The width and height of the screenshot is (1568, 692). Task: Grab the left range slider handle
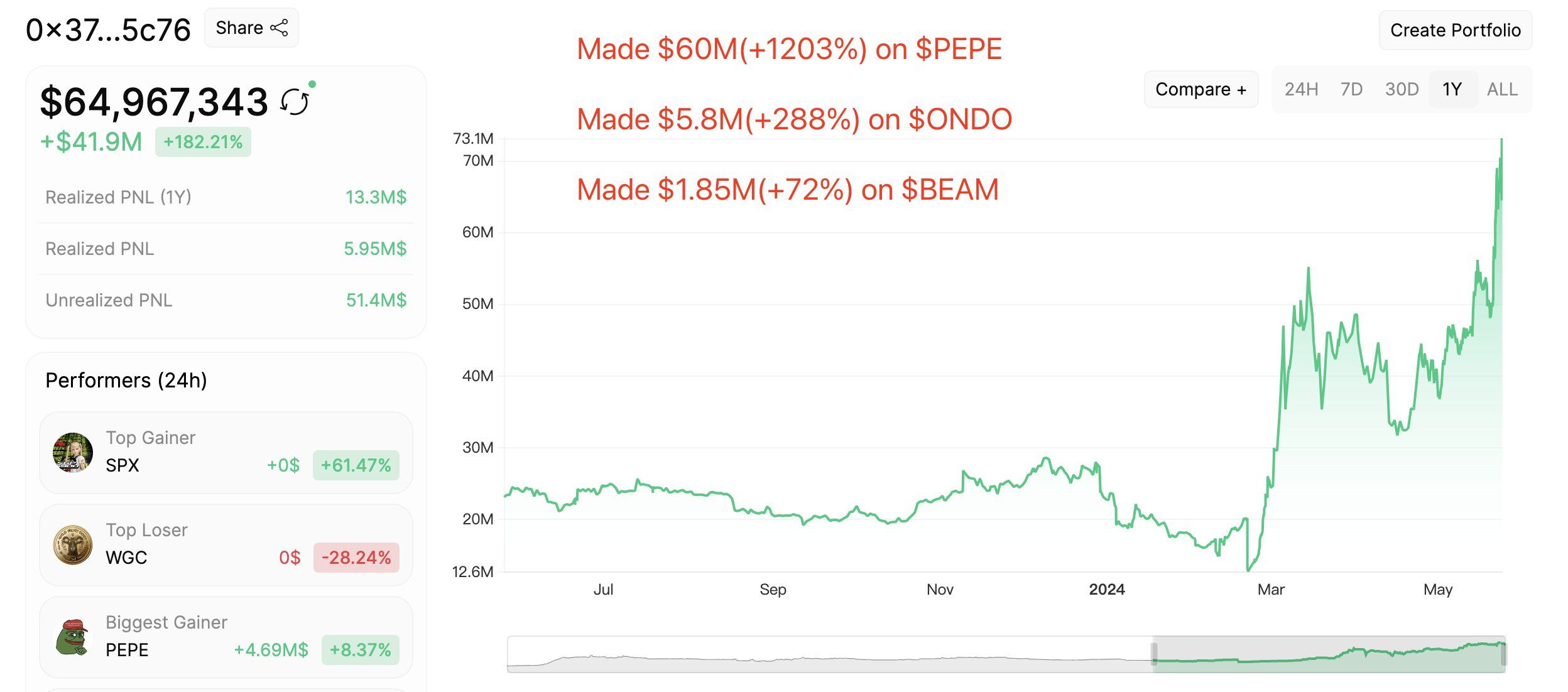1154,654
